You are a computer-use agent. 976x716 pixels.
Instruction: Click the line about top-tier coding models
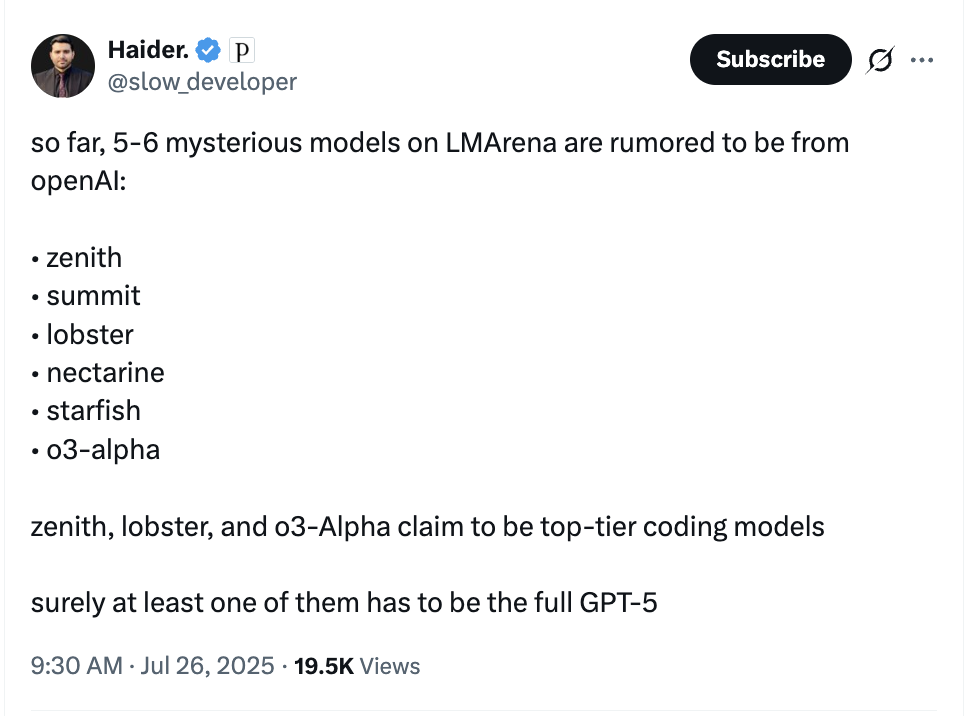point(427,526)
